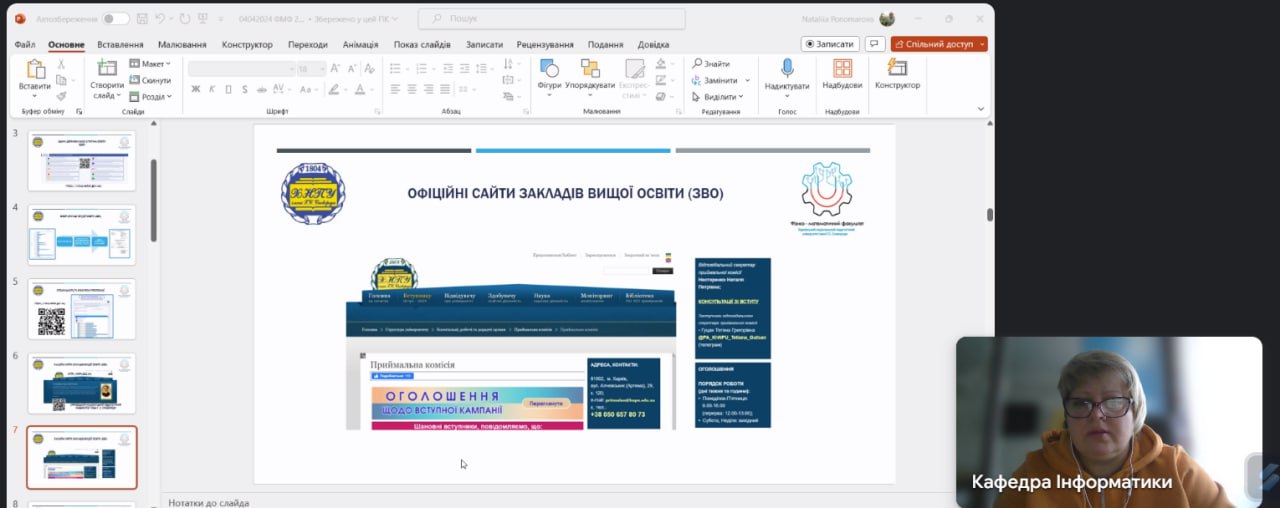Switch to the Показ слайдів tab
Screen dimensions: 1280x508
point(422,44)
